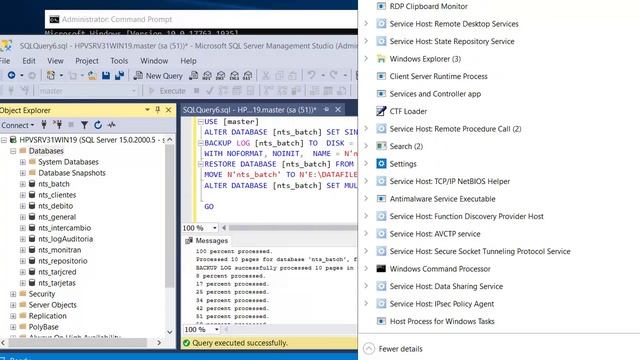Click the DAX query icon in the toolbar
This screenshot has height=360, width=640.
click(248, 76)
